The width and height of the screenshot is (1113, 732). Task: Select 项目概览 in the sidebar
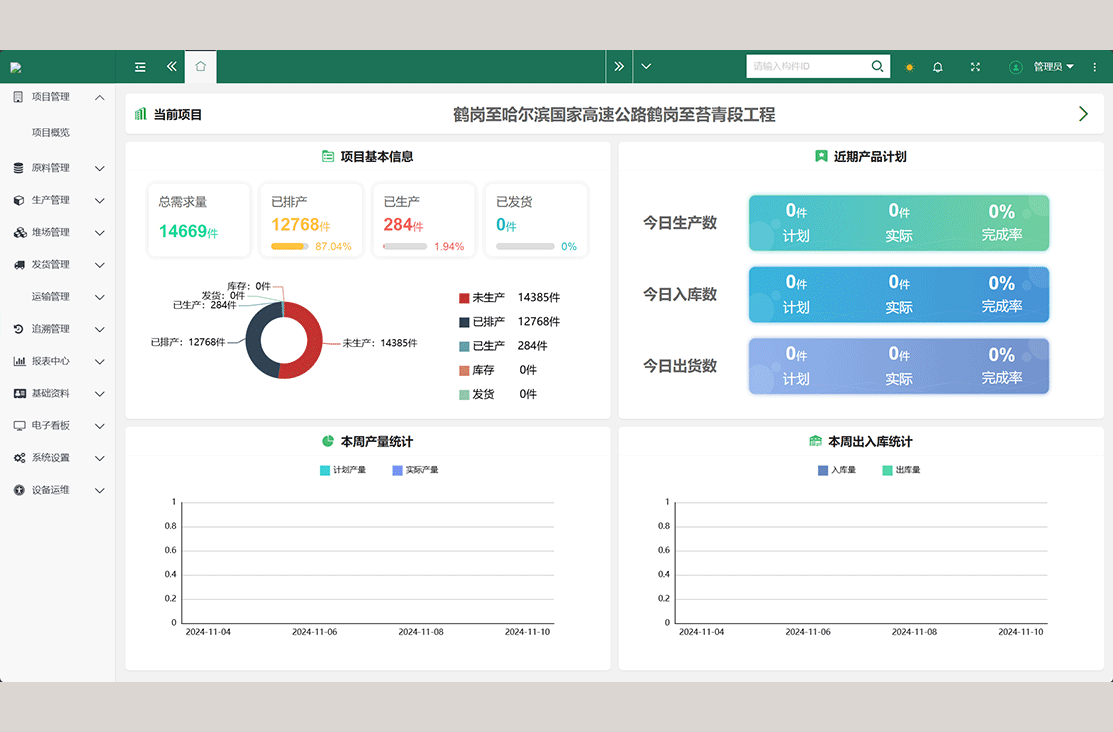tap(50, 133)
